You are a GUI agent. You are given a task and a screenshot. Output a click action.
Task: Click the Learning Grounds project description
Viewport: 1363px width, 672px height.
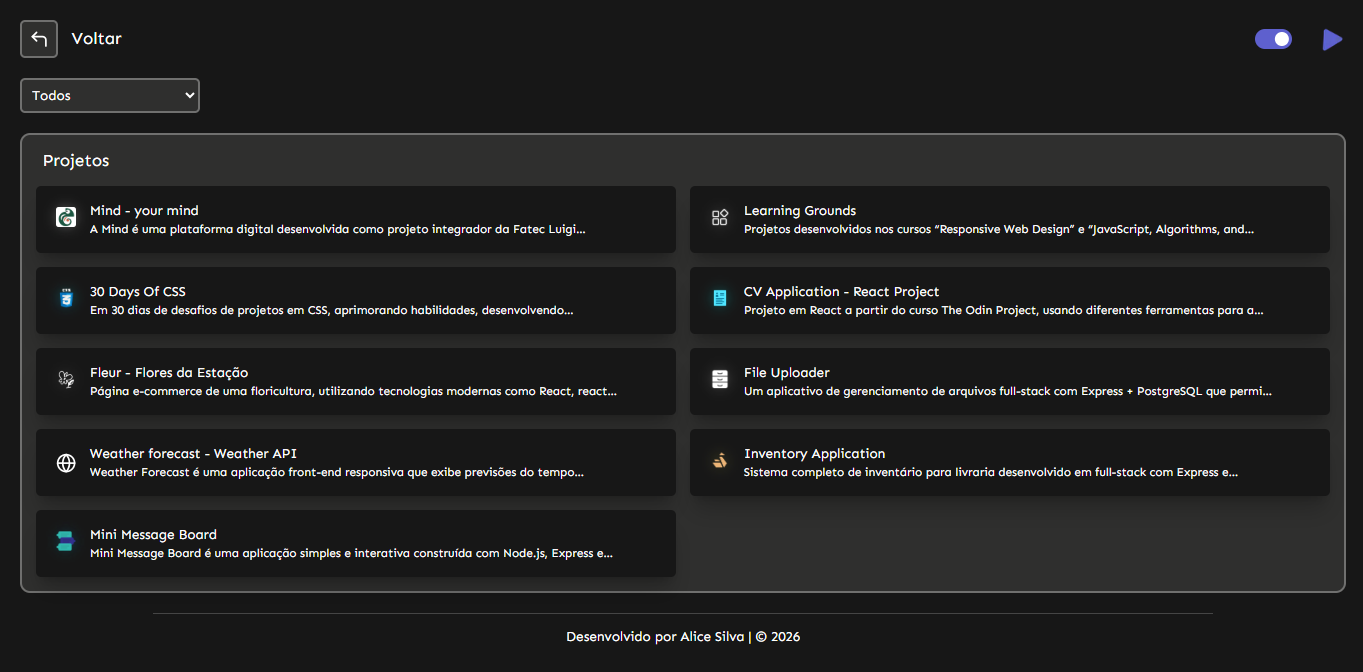(999, 229)
